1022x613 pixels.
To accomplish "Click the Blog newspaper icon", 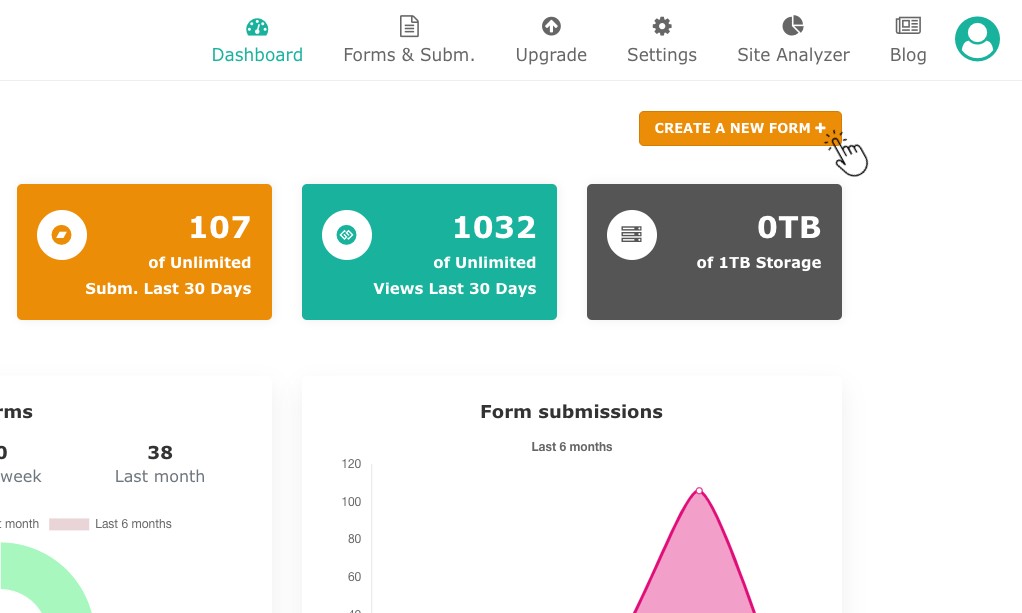I will click(908, 25).
